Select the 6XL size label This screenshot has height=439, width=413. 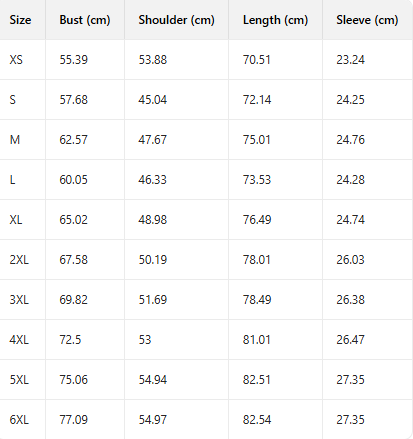tap(19, 420)
